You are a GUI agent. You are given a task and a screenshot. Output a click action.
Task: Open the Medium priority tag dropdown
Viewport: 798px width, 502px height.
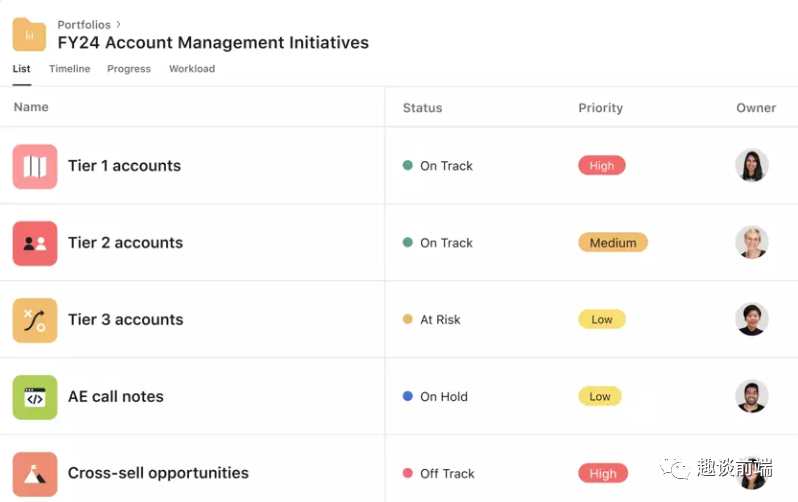[613, 243]
